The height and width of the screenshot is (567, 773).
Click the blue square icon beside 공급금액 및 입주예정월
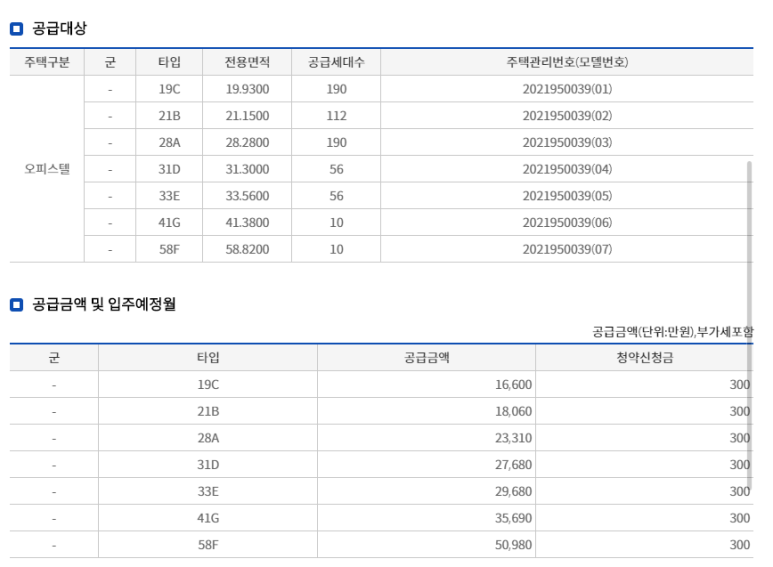coord(16,305)
